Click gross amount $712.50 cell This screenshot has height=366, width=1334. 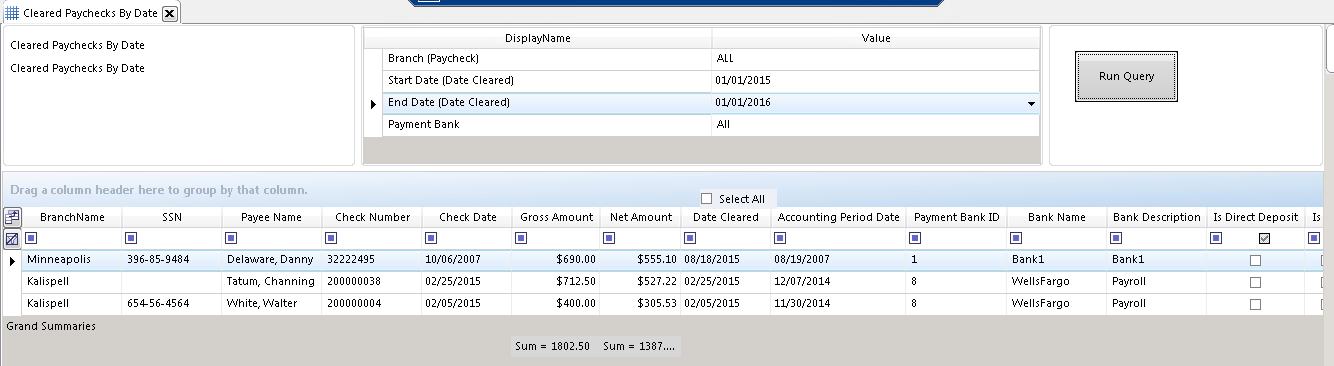click(x=556, y=282)
